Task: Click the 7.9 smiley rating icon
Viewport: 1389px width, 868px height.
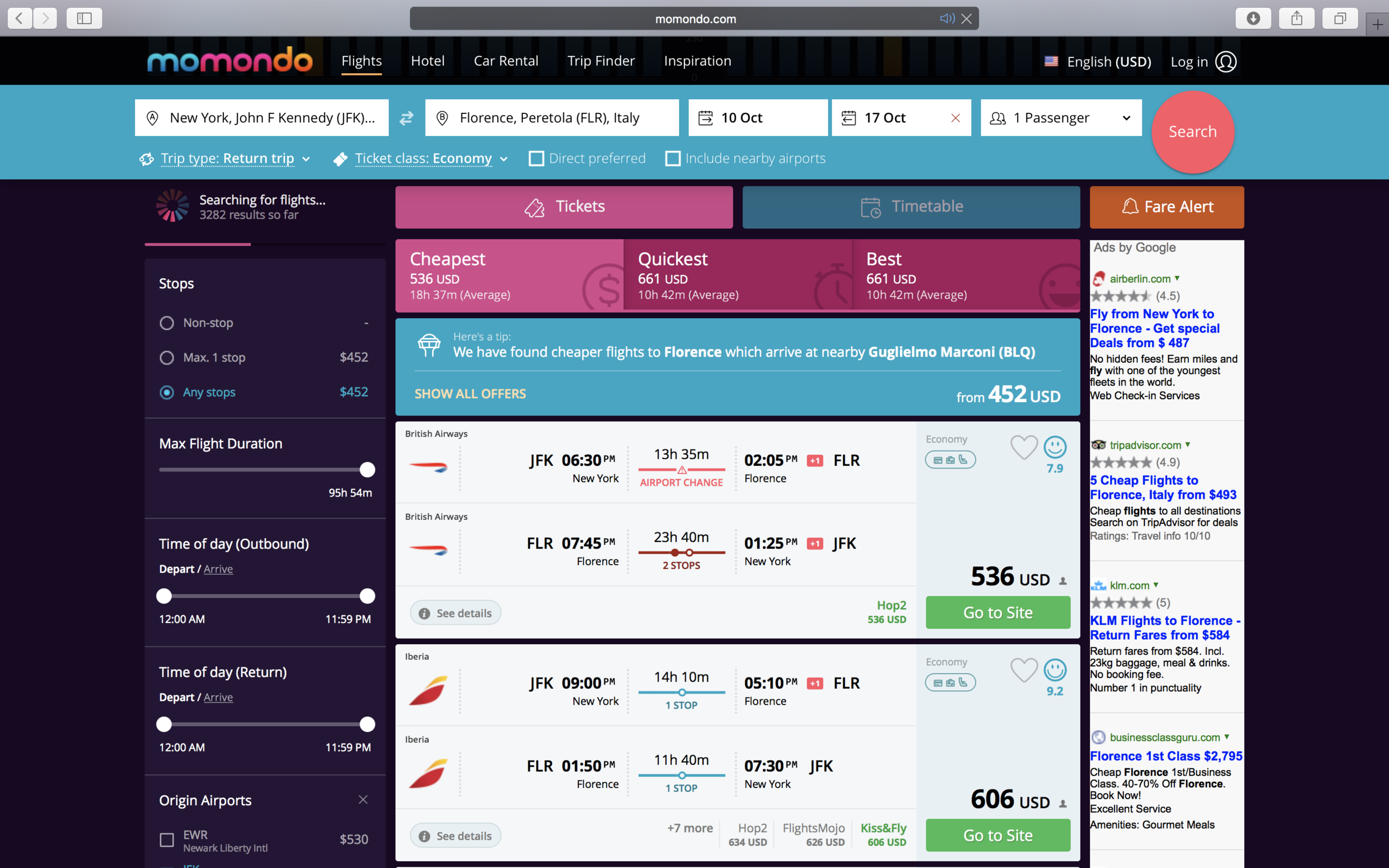Action: pyautogui.click(x=1055, y=446)
